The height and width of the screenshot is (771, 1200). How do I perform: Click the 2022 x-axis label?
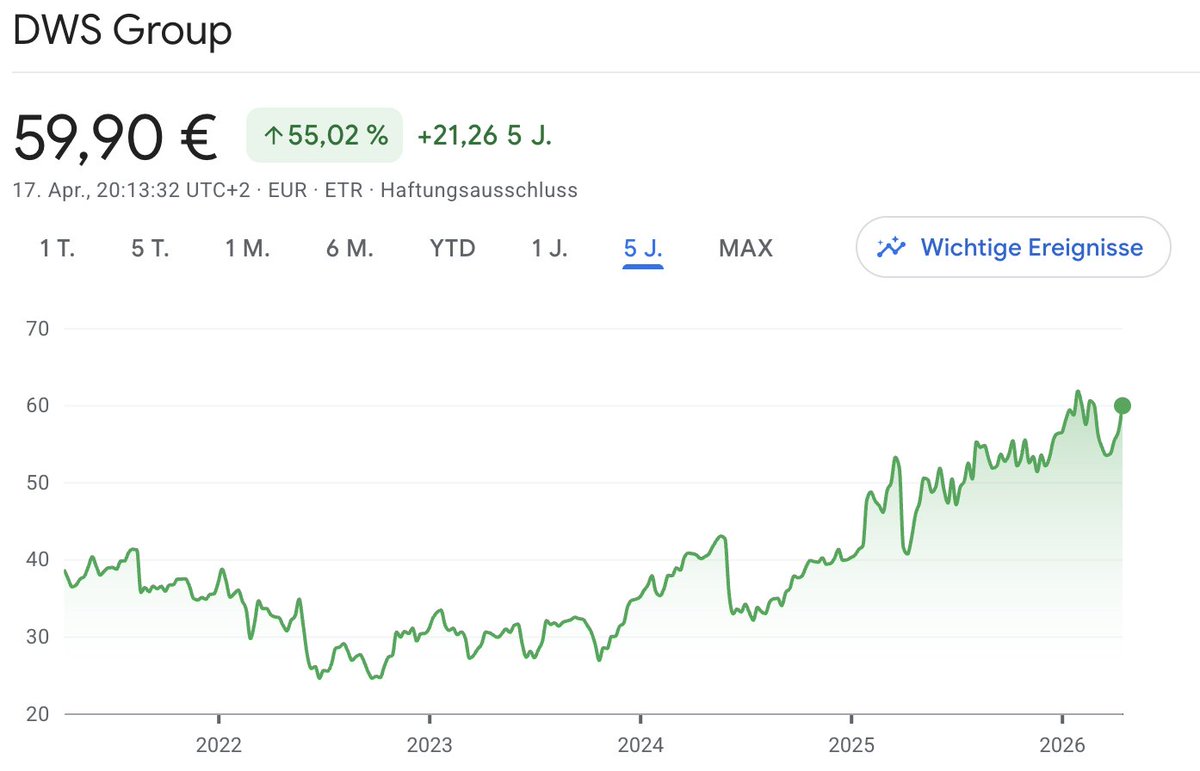point(218,746)
